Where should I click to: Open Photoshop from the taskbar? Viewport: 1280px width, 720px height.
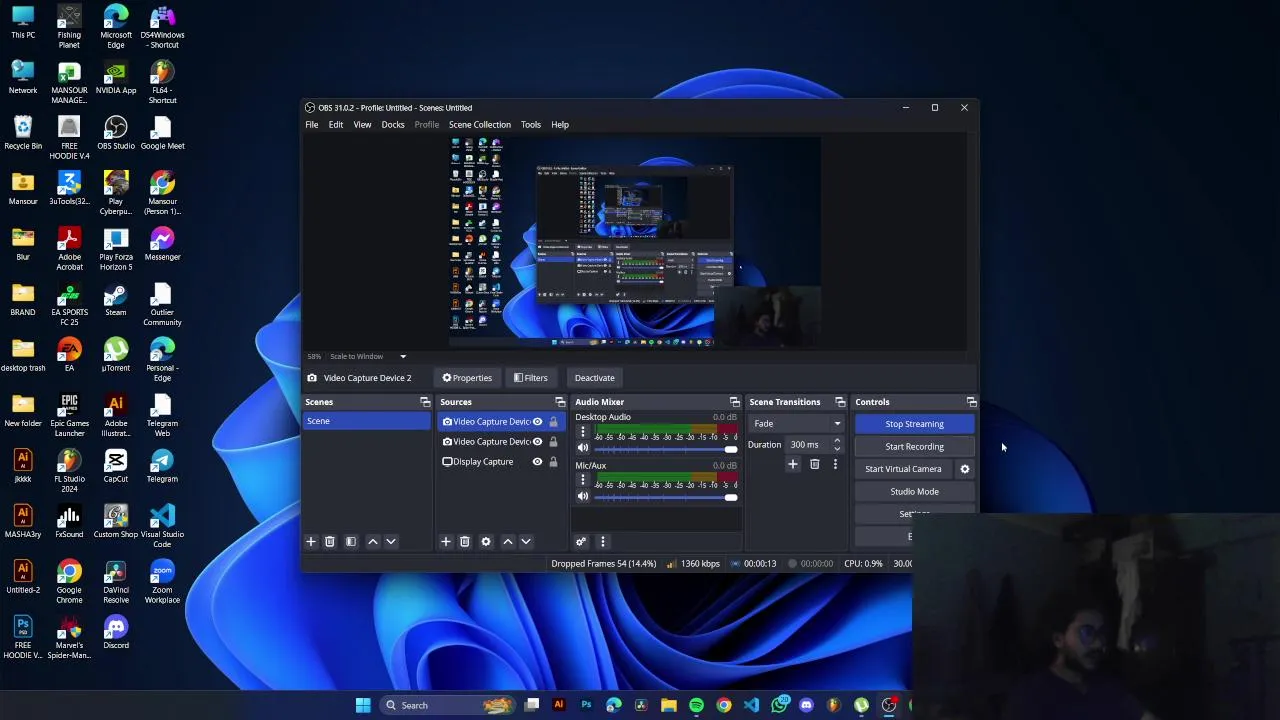point(586,705)
